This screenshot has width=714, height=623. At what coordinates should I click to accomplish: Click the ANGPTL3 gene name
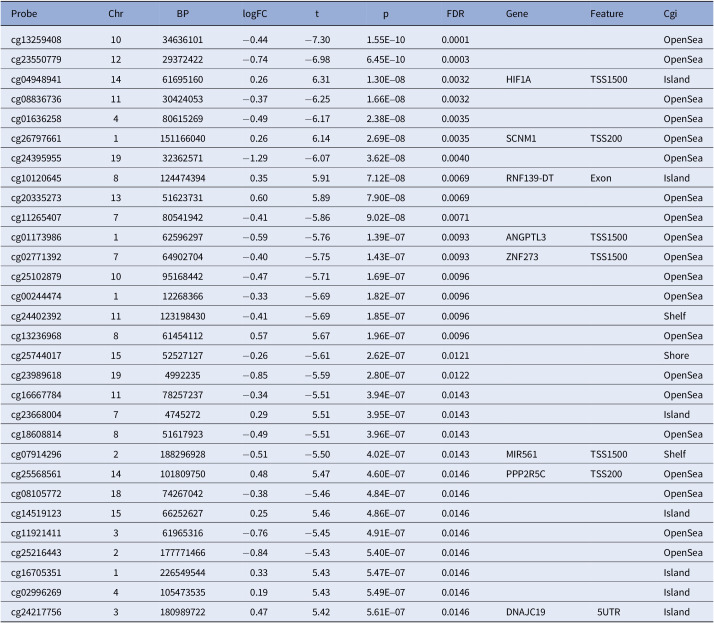point(525,237)
